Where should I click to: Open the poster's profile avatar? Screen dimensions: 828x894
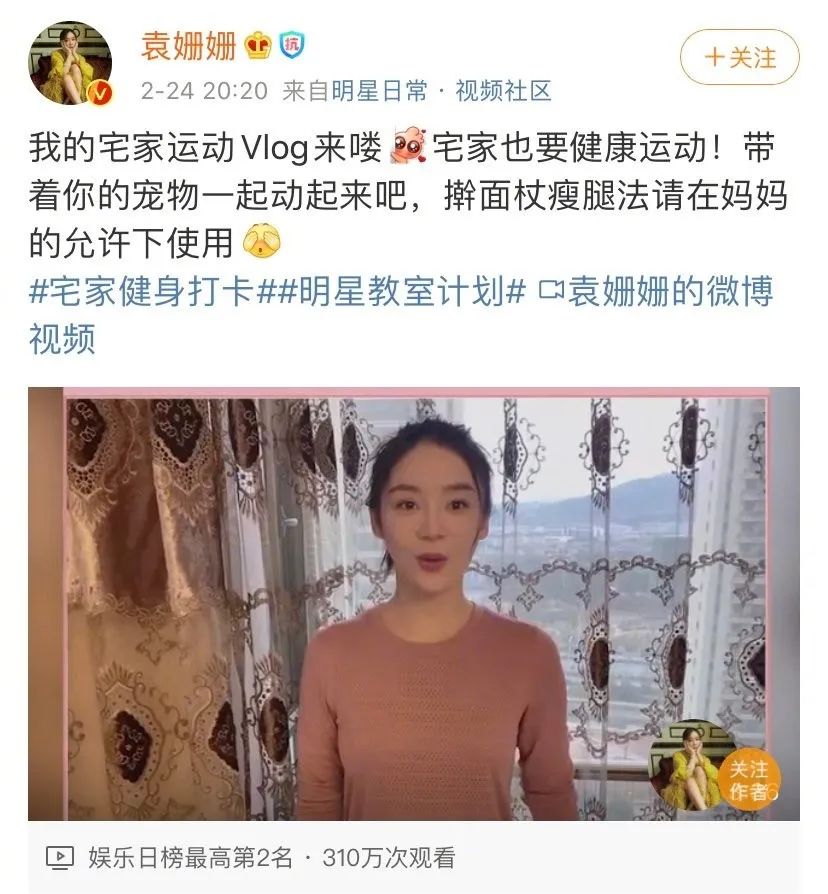pyautogui.click(x=70, y=63)
